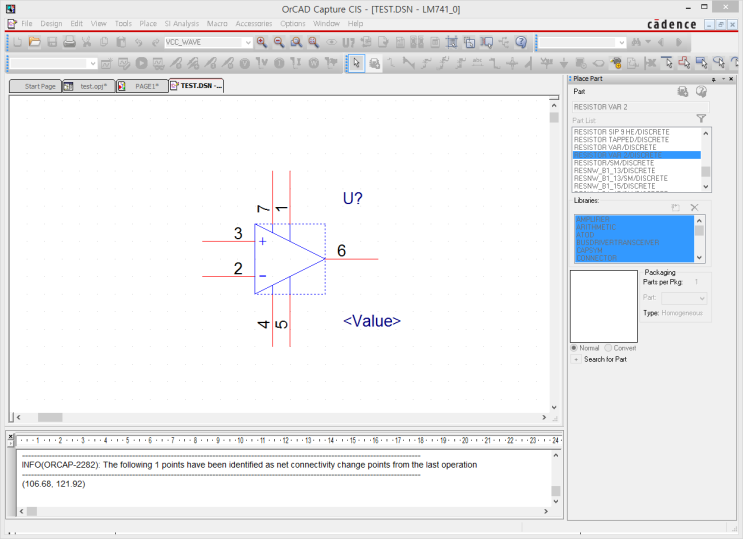Click the Place Part help icon
Image resolution: width=743 pixels, height=539 pixels.
pyautogui.click(x=701, y=91)
